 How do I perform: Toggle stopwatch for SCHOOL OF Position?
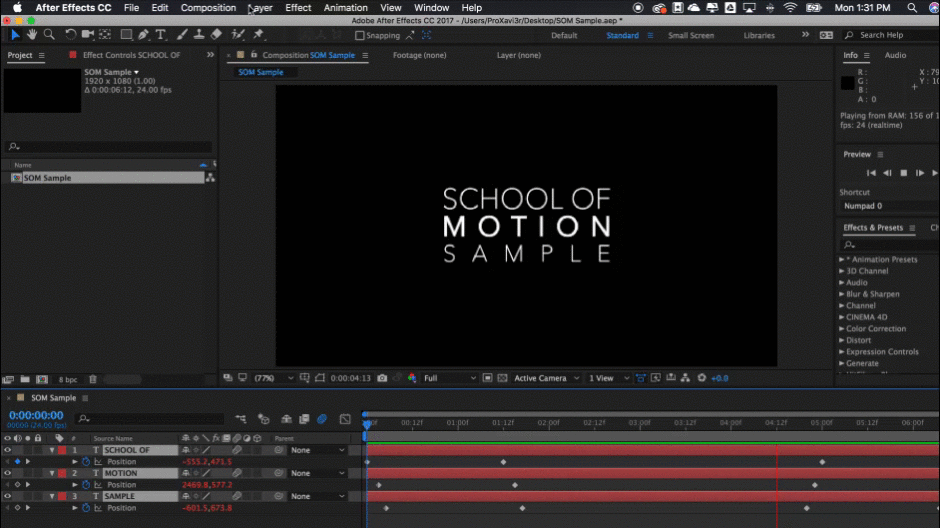[x=86, y=462]
